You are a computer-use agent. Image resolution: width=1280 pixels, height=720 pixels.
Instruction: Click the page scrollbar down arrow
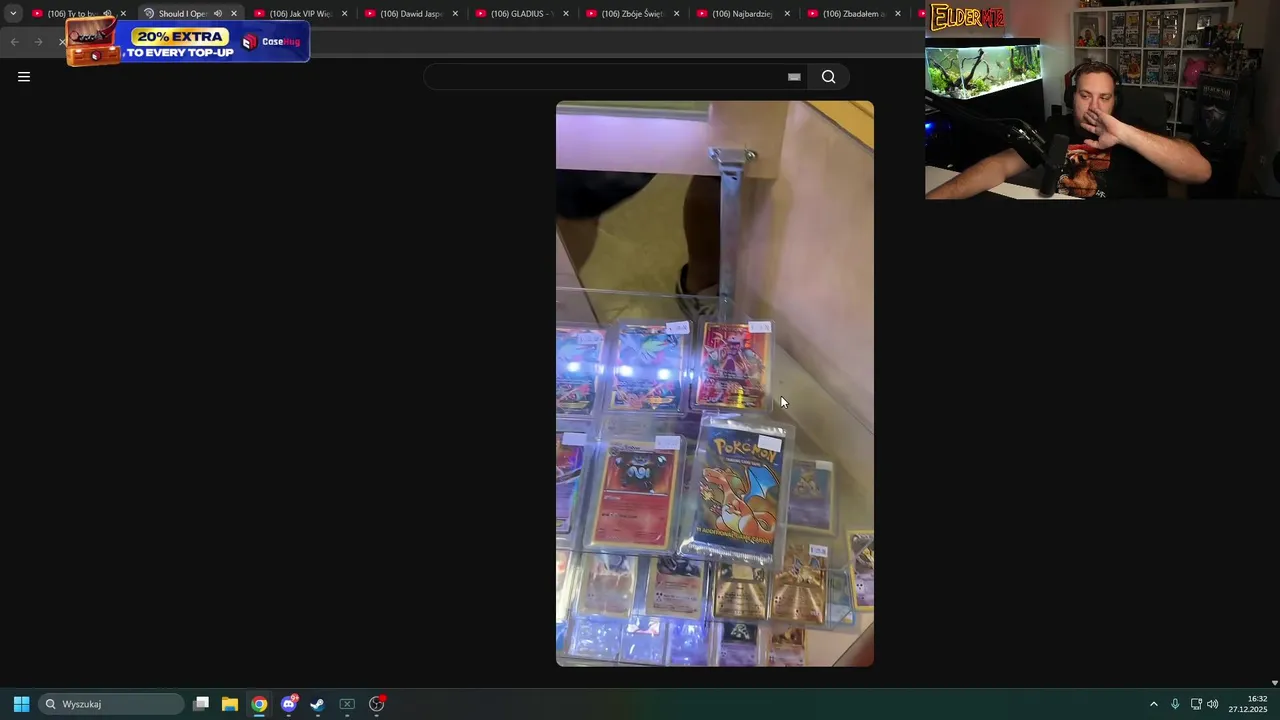[1274, 682]
